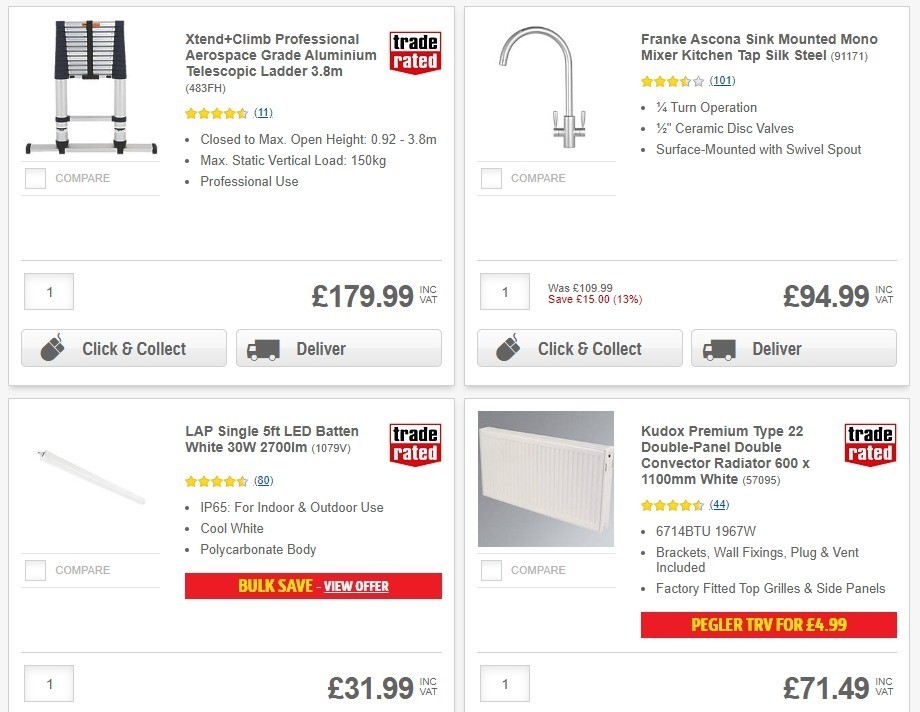Open the PEGLER TRV FOR £4.99 offer
Image resolution: width=920 pixels, height=712 pixels.
(768, 624)
